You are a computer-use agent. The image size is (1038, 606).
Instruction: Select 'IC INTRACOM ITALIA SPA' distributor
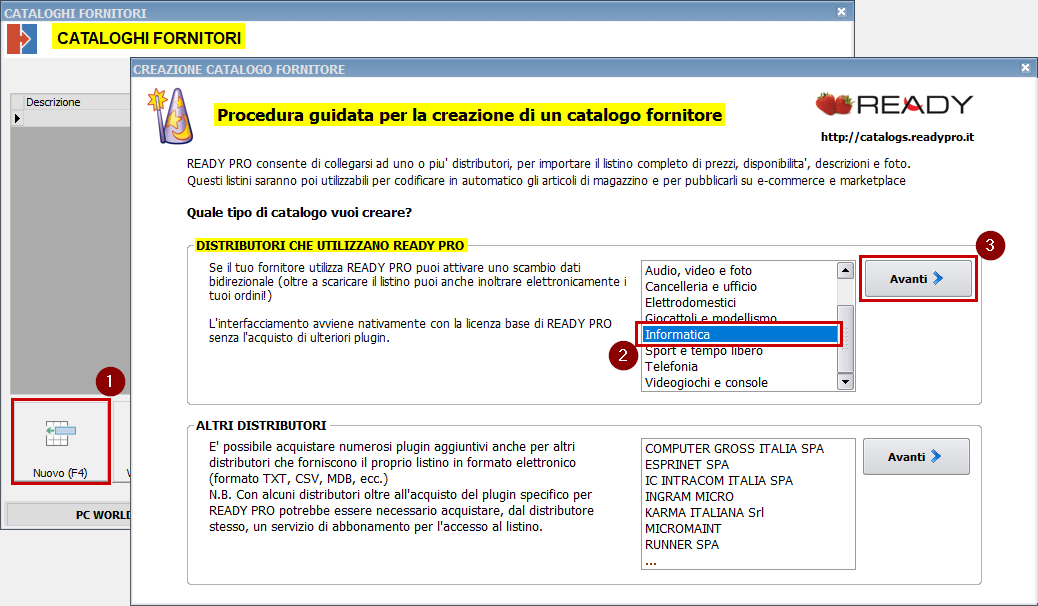coord(719,480)
